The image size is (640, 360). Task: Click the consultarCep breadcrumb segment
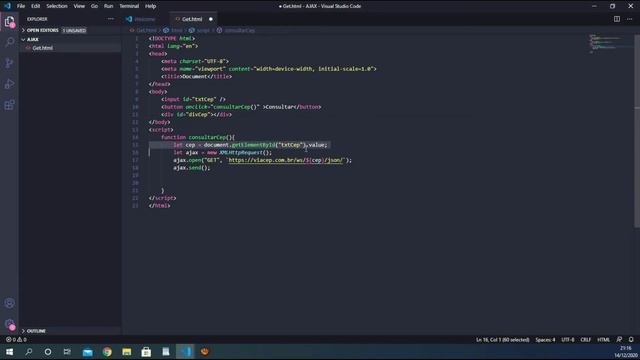coord(239,30)
